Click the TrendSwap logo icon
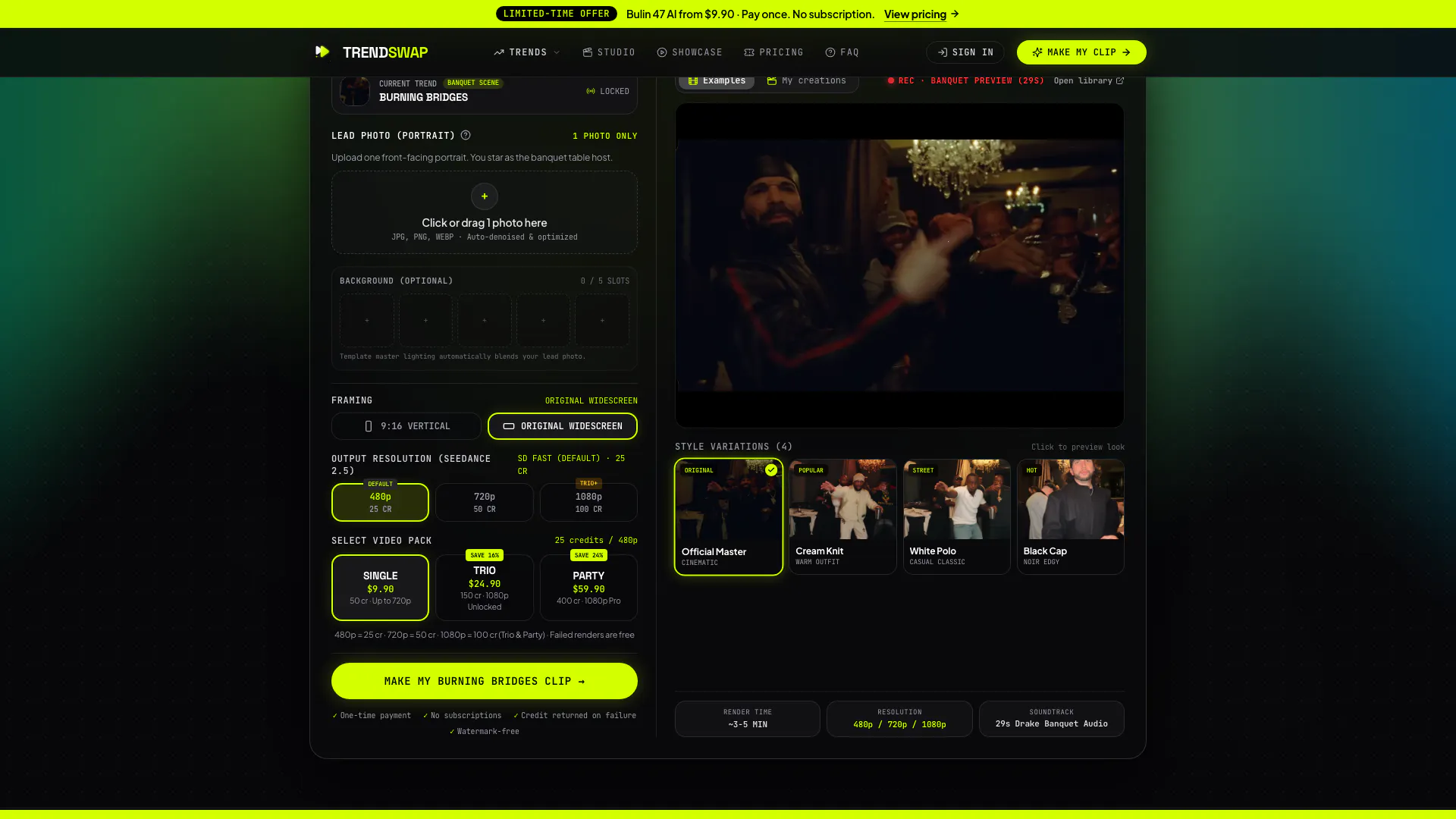Screen dimensions: 1456x819 [x=322, y=52]
